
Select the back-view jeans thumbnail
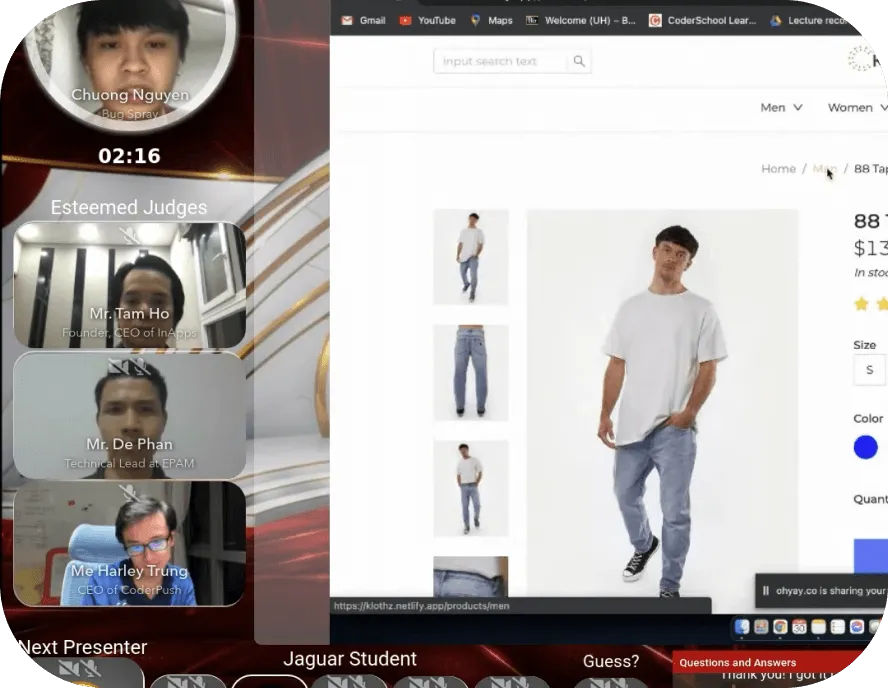pyautogui.click(x=470, y=372)
